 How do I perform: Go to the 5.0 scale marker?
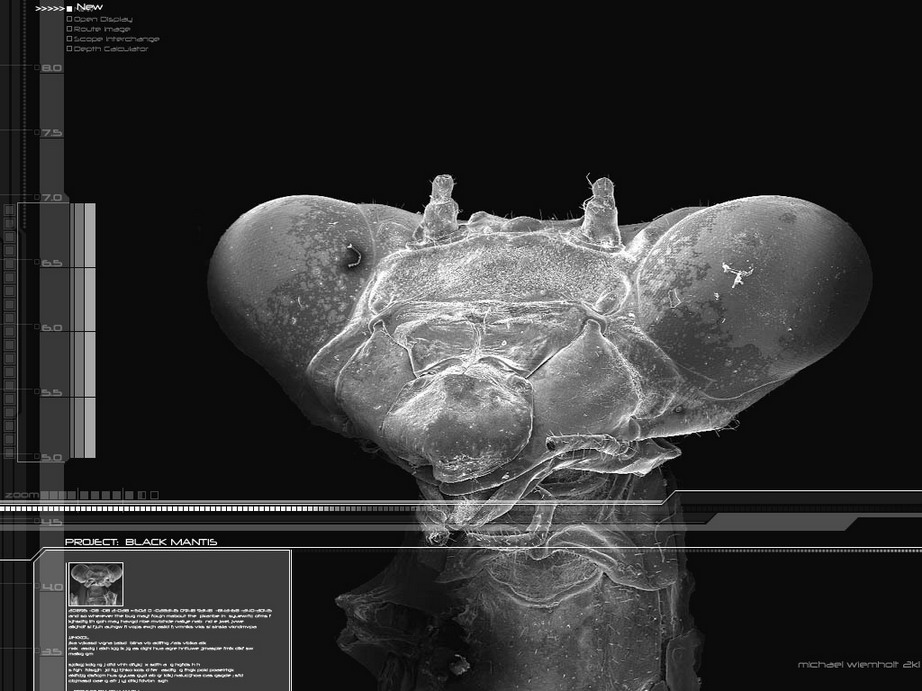tap(52, 458)
